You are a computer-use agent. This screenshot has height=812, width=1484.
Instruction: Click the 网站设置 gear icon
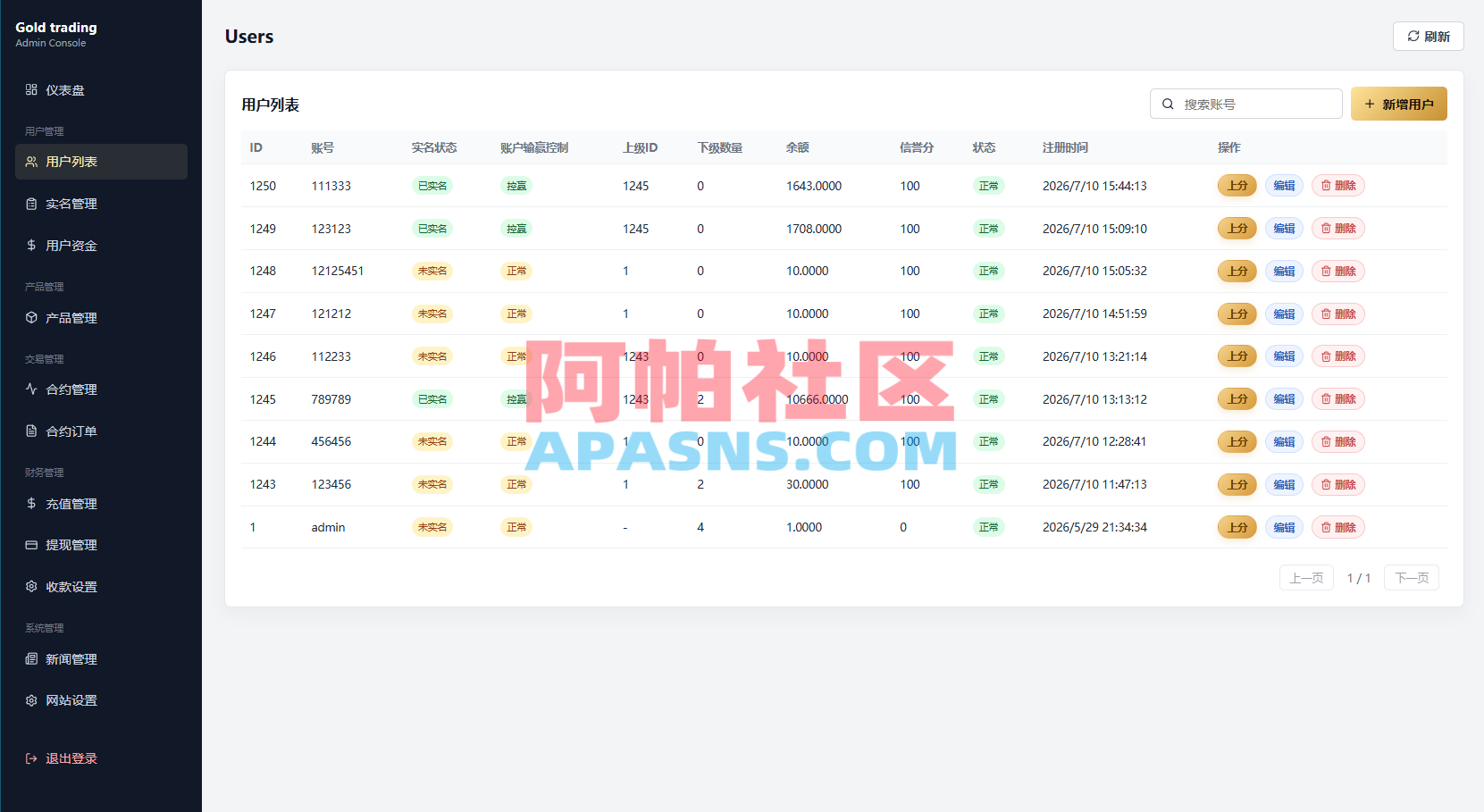[31, 700]
